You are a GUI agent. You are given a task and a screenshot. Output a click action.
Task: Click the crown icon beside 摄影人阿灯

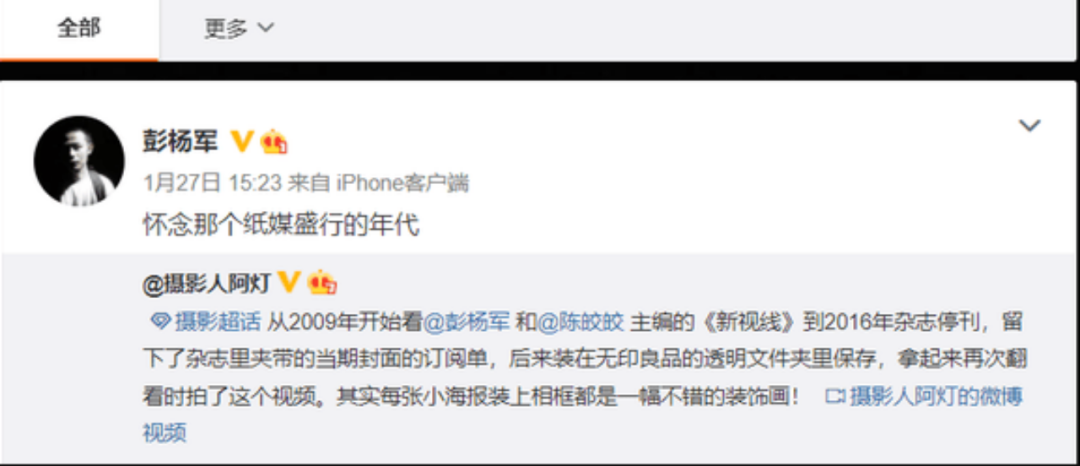[322, 282]
